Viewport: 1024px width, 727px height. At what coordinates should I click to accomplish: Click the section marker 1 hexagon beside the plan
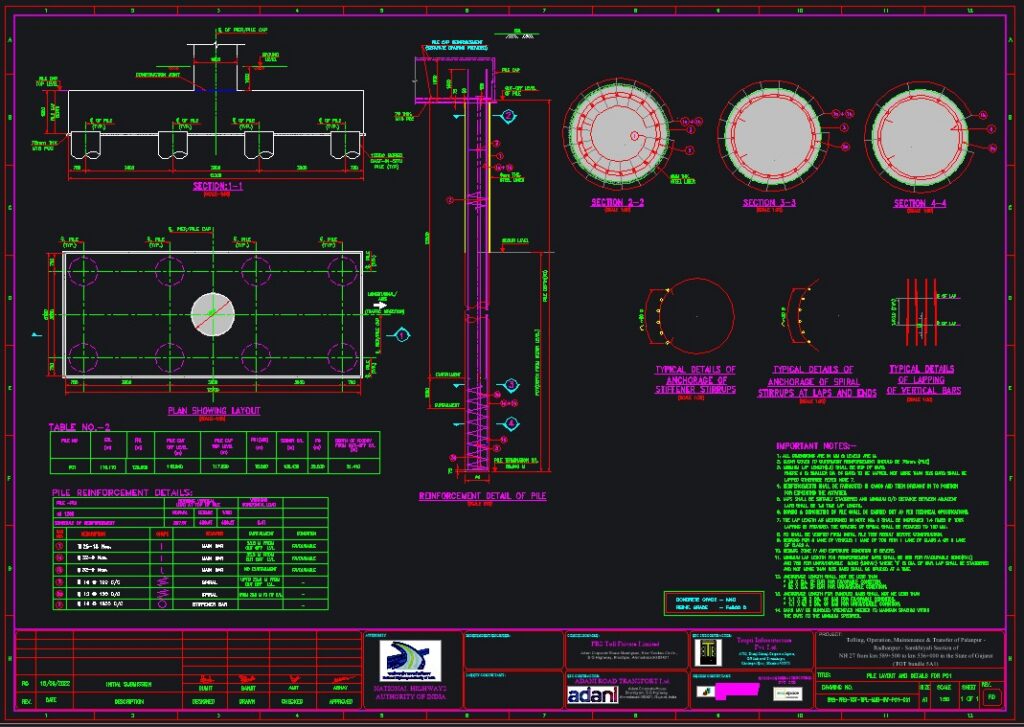point(402,336)
